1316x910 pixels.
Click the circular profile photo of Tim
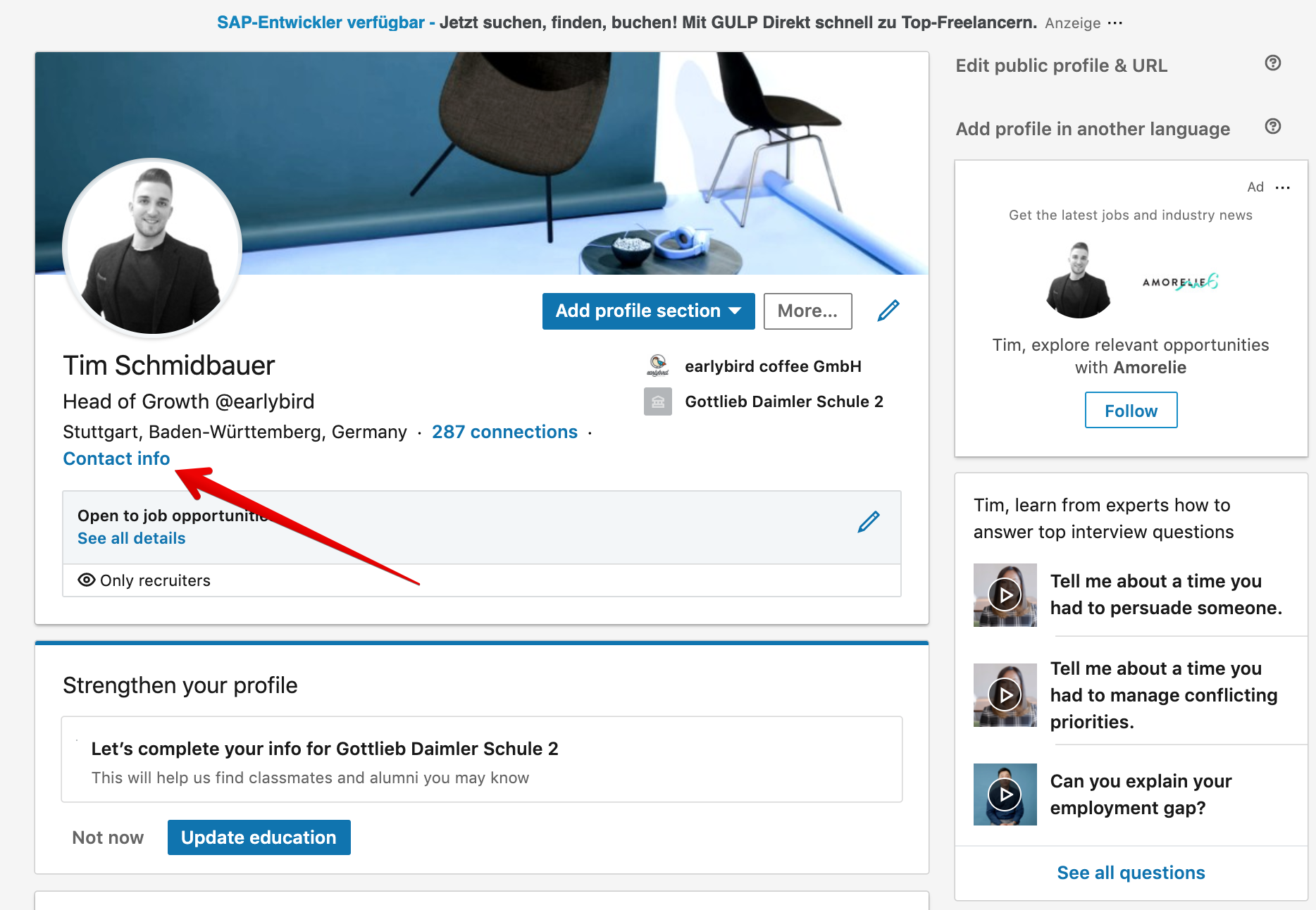(x=152, y=248)
